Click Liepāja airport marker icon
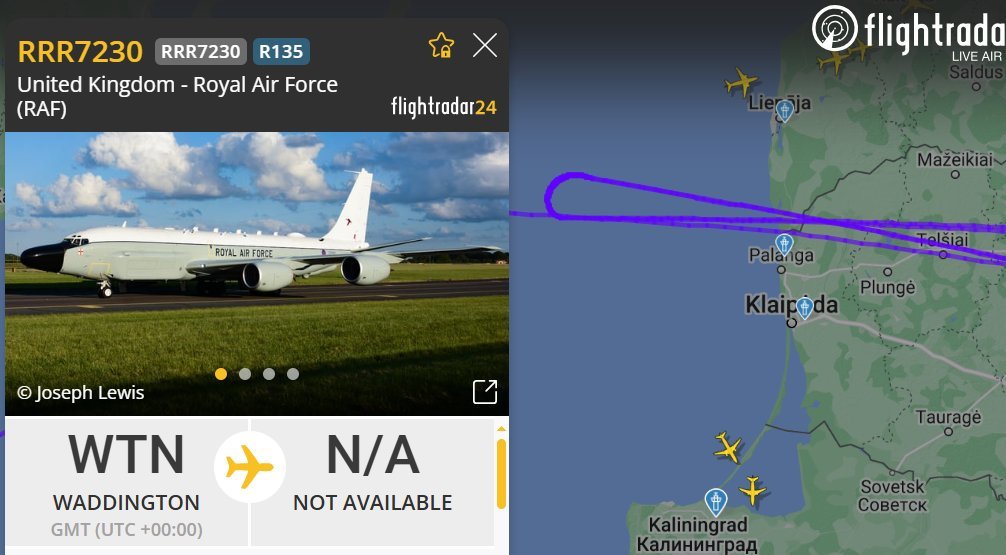1006x555 pixels. [x=784, y=111]
